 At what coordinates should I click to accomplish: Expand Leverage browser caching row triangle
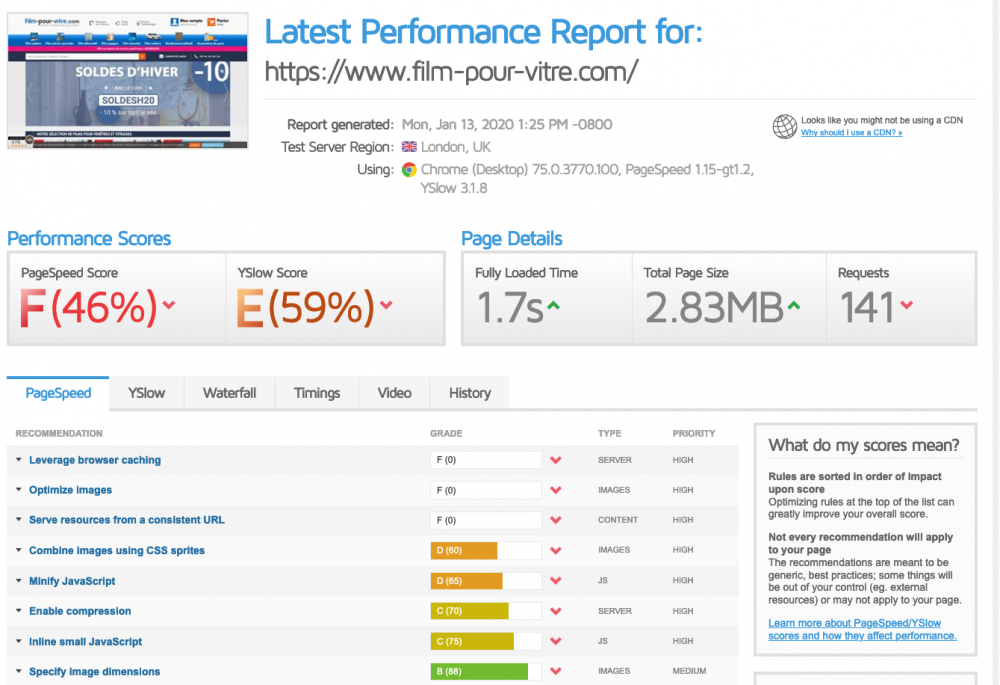pos(18,459)
